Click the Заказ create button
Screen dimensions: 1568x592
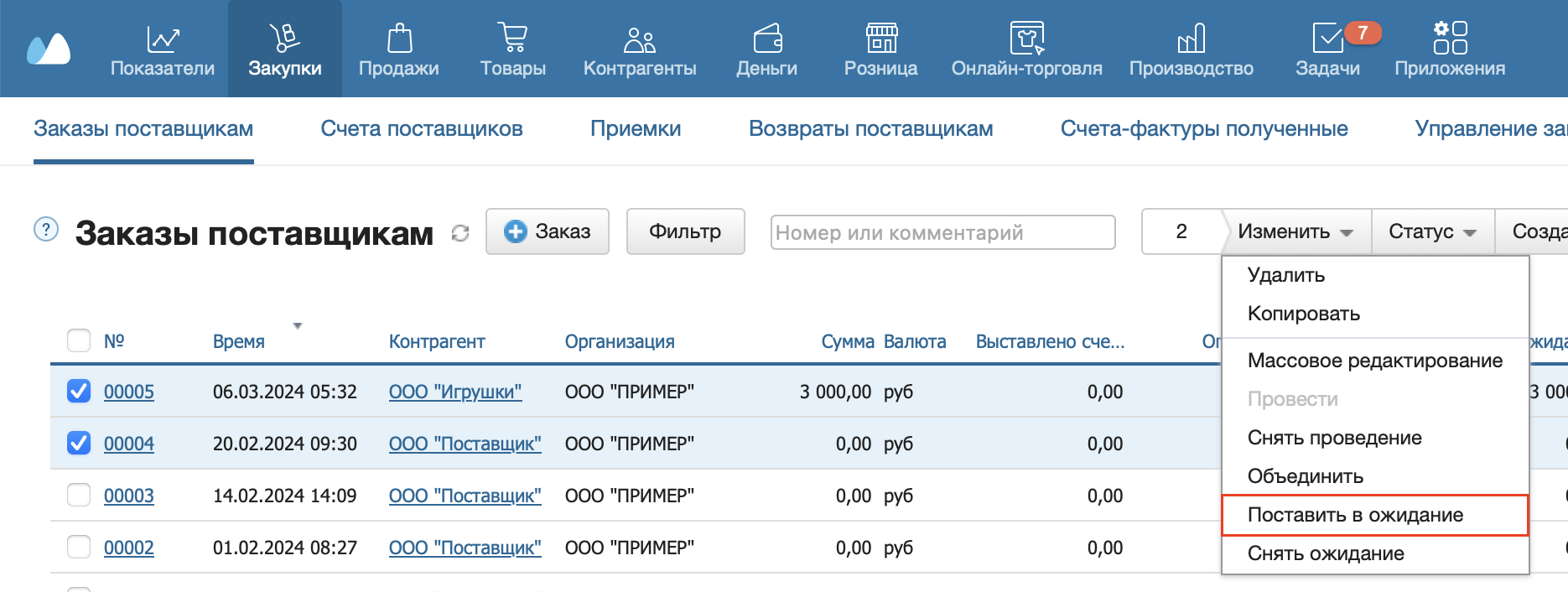(548, 231)
